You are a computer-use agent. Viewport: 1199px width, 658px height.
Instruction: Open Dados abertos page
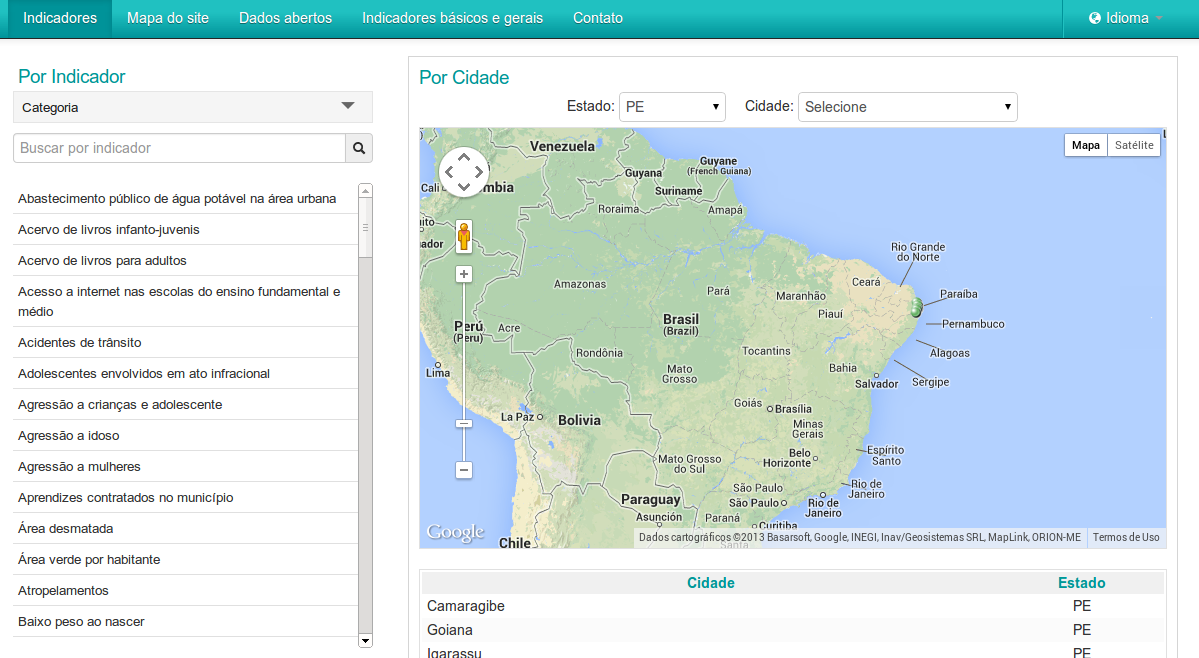point(285,18)
